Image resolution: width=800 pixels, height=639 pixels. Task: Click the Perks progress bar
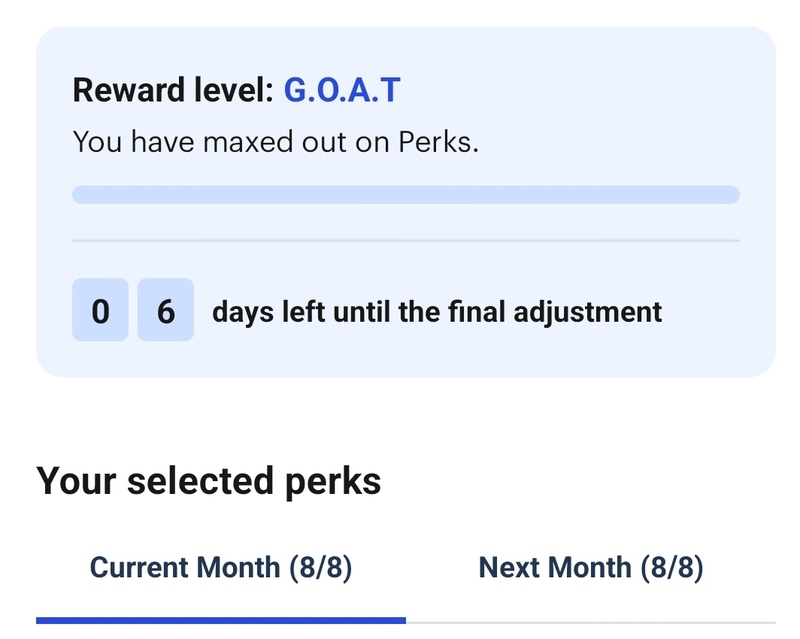(x=405, y=194)
